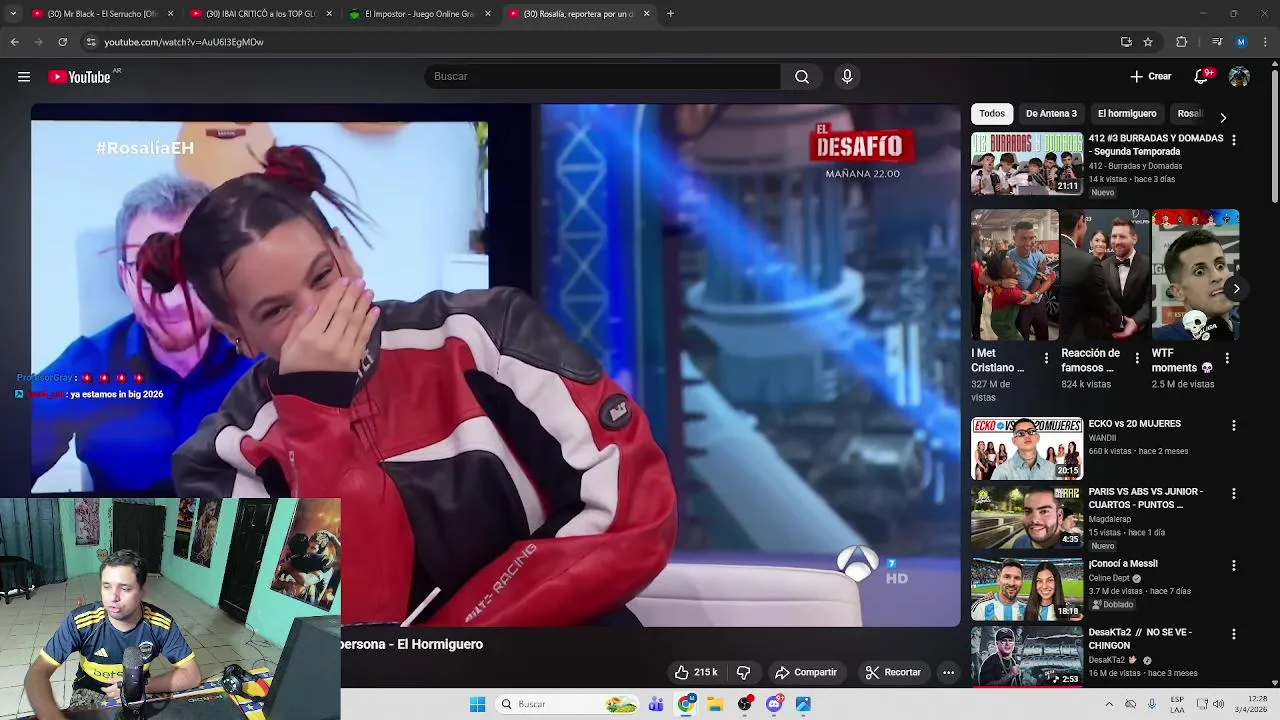The height and width of the screenshot is (720, 1280).
Task: Open options for 412 #3 Burradas video
Action: pos(1233,141)
